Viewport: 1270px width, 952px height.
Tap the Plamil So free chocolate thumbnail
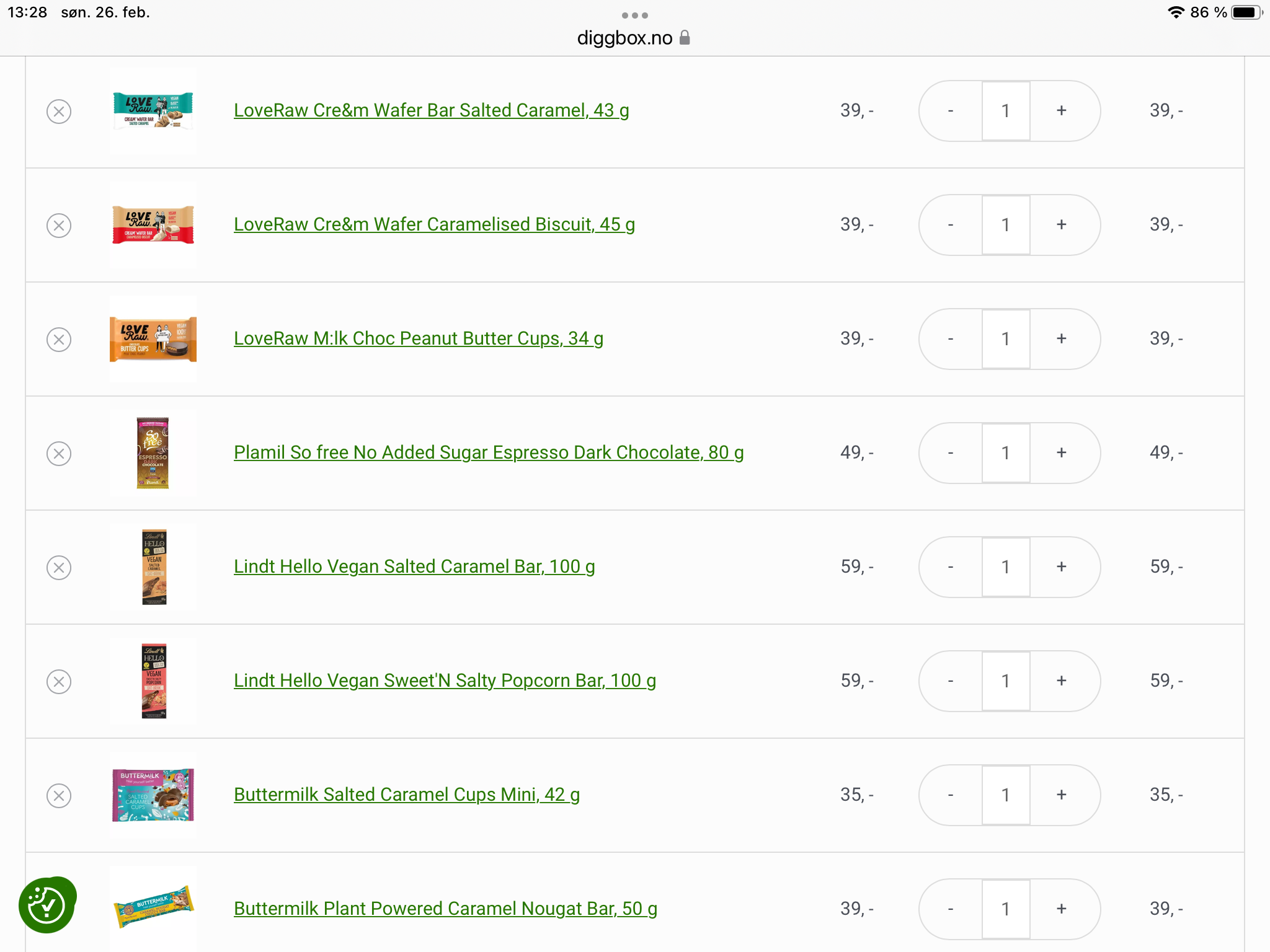coord(153,453)
